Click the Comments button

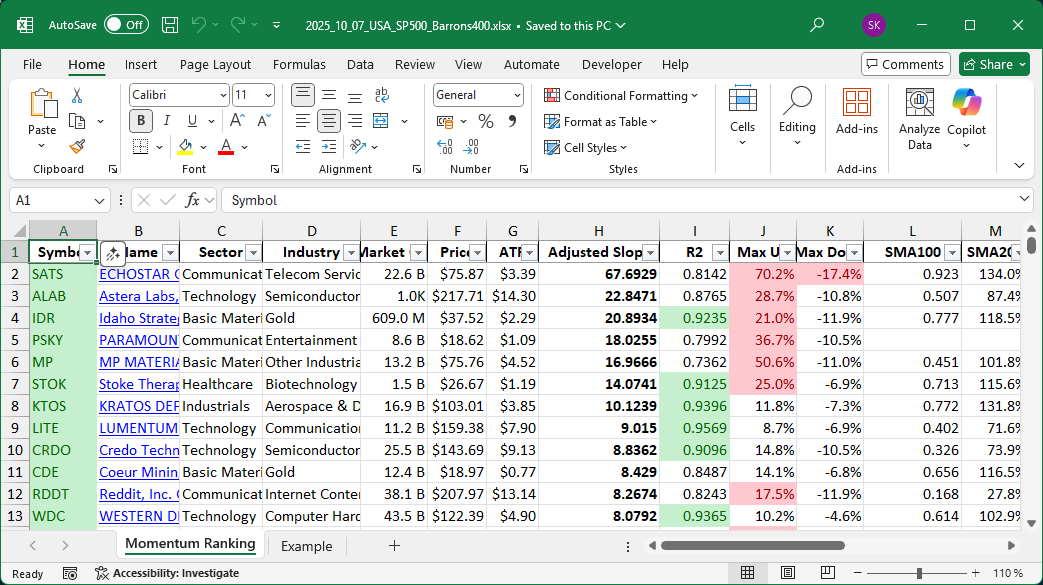click(x=905, y=64)
